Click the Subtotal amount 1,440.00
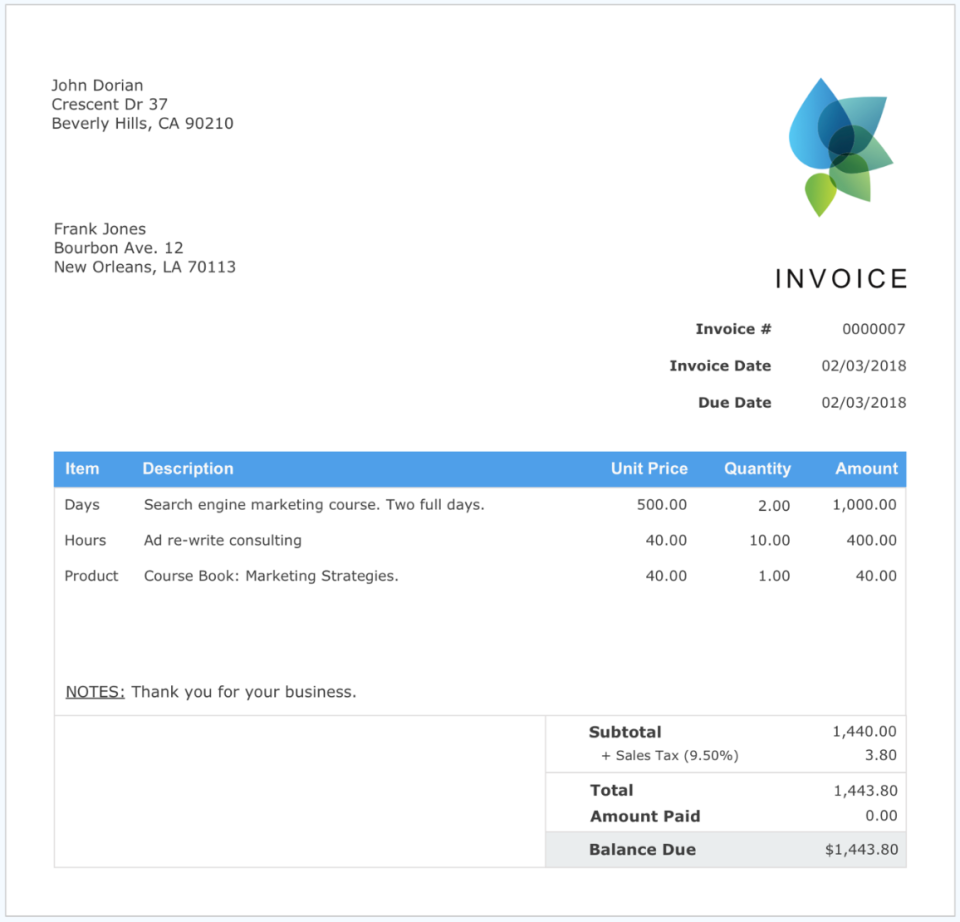This screenshot has height=922, width=960. coord(867,732)
